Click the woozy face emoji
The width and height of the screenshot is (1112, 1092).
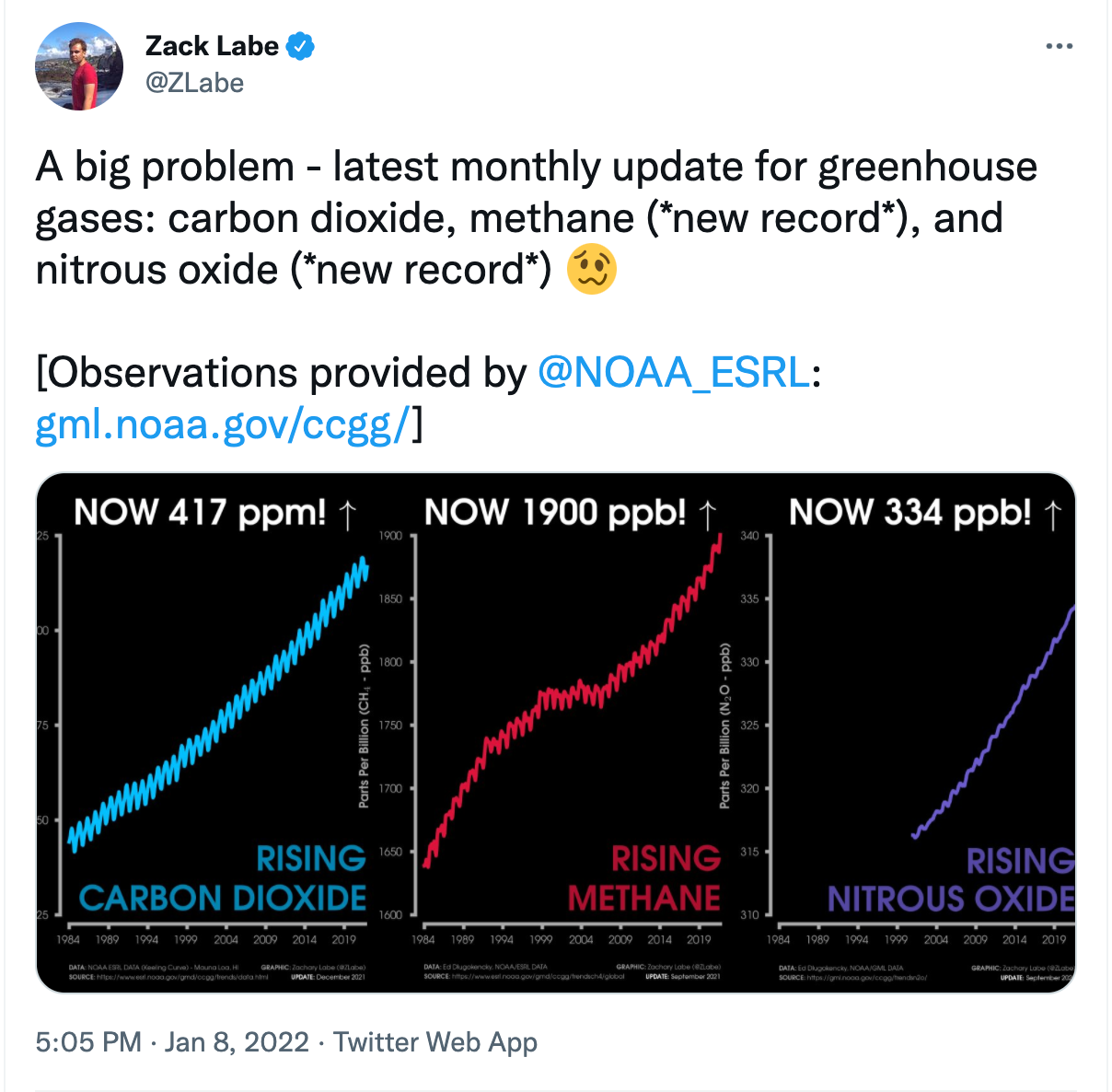click(x=592, y=270)
